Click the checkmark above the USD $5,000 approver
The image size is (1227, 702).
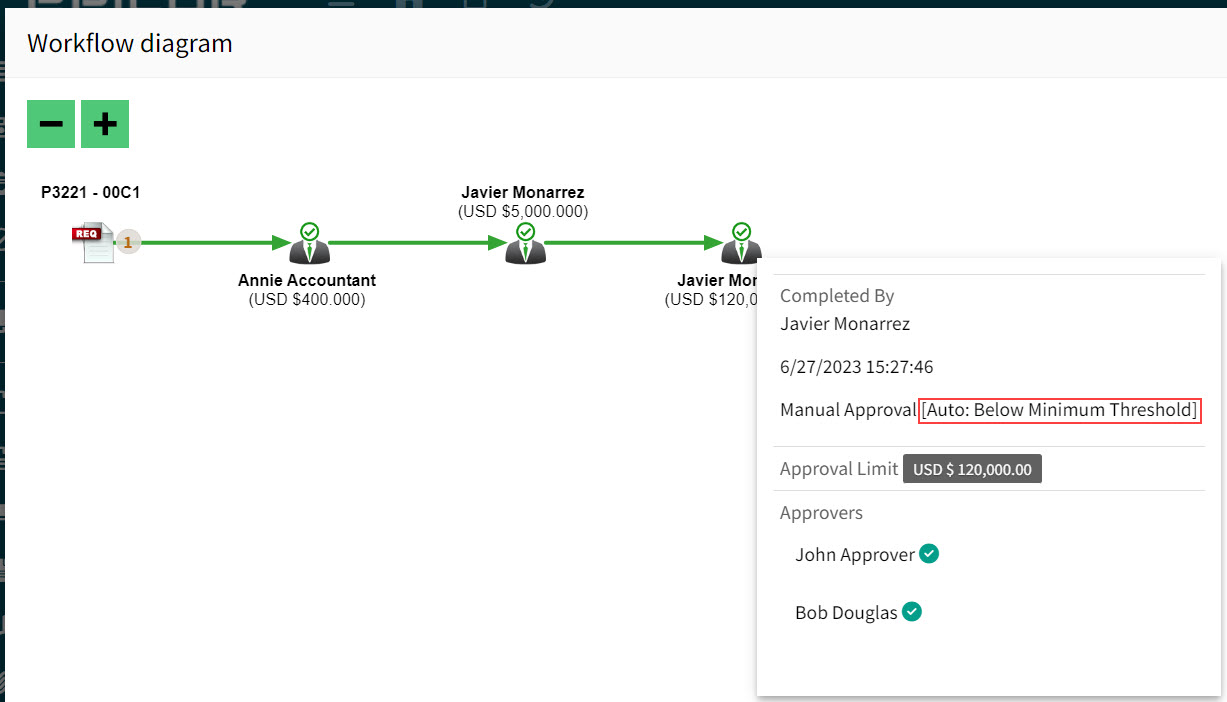[x=525, y=231]
